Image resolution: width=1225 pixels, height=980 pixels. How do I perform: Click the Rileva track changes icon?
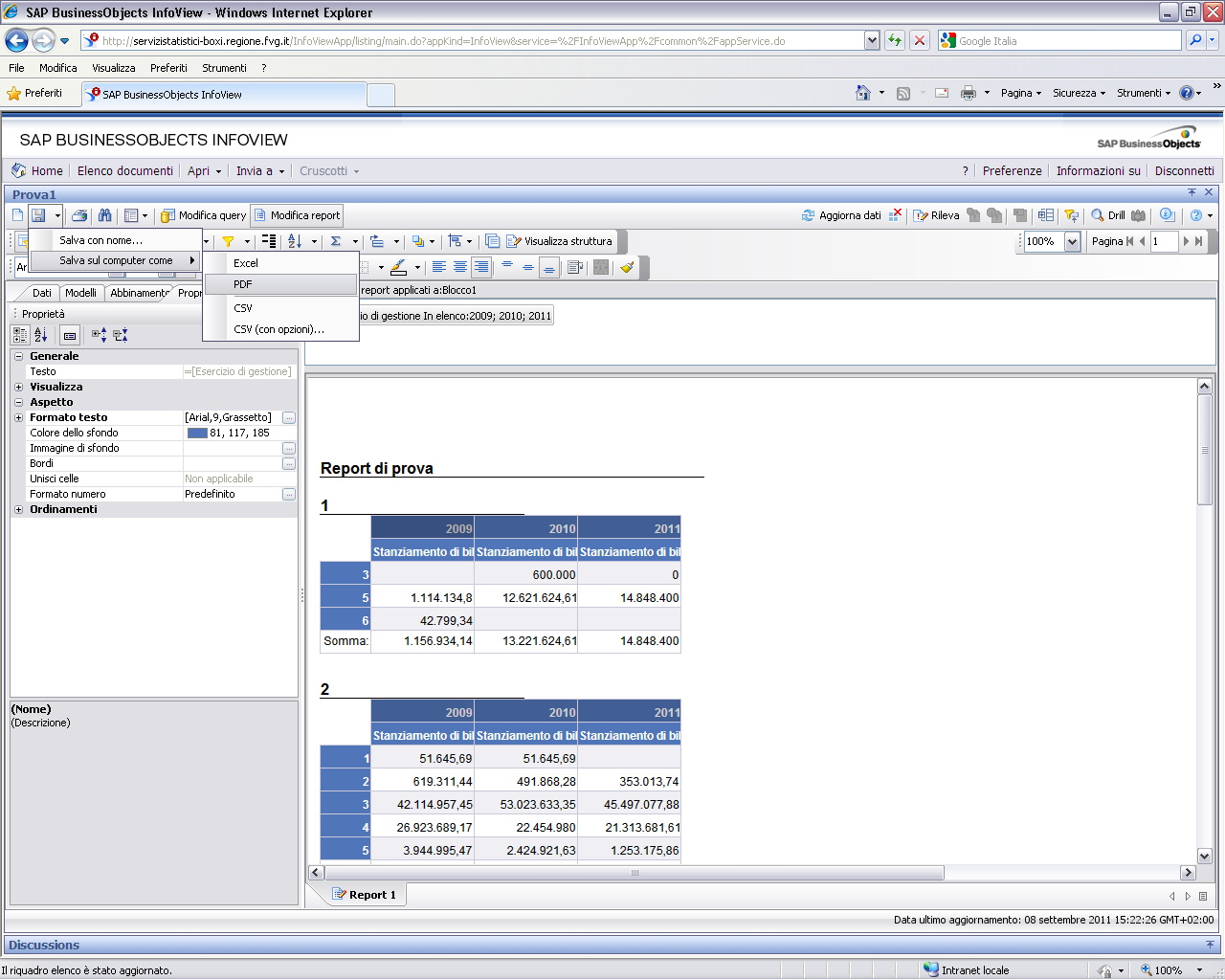921,215
